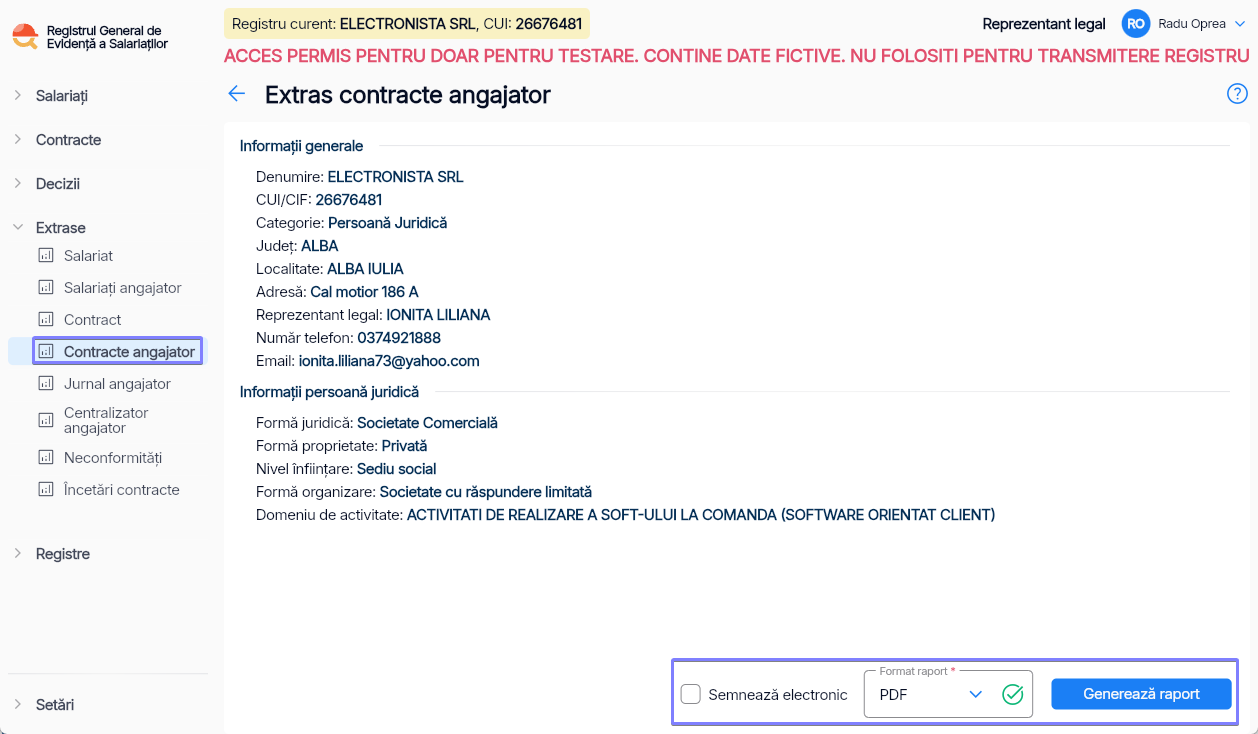The image size is (1258, 734).
Task: Open the Încetări contracte page
Action: [122, 490]
